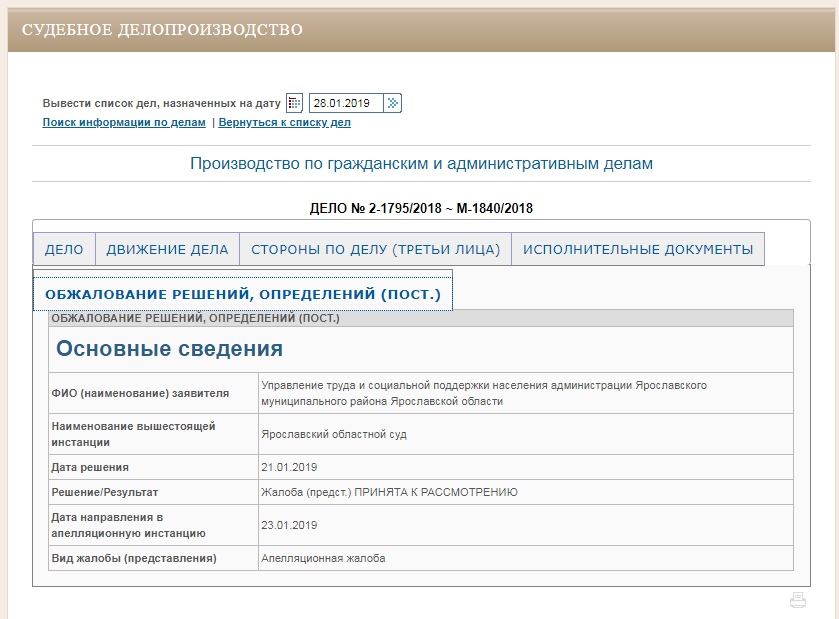Viewport: 839px width, 619px height.
Task: Open the 'Поиск информации по делам' link
Action: tap(124, 122)
